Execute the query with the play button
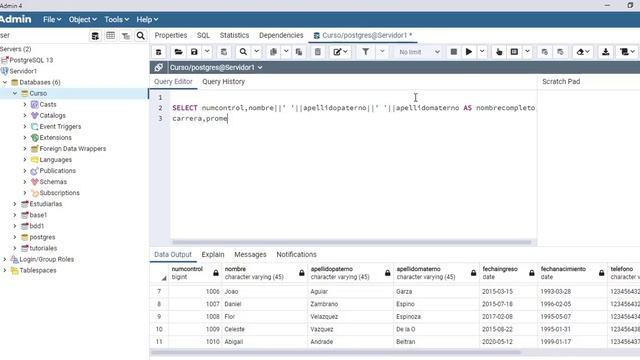Screen dimensions: 640x360 [469, 52]
